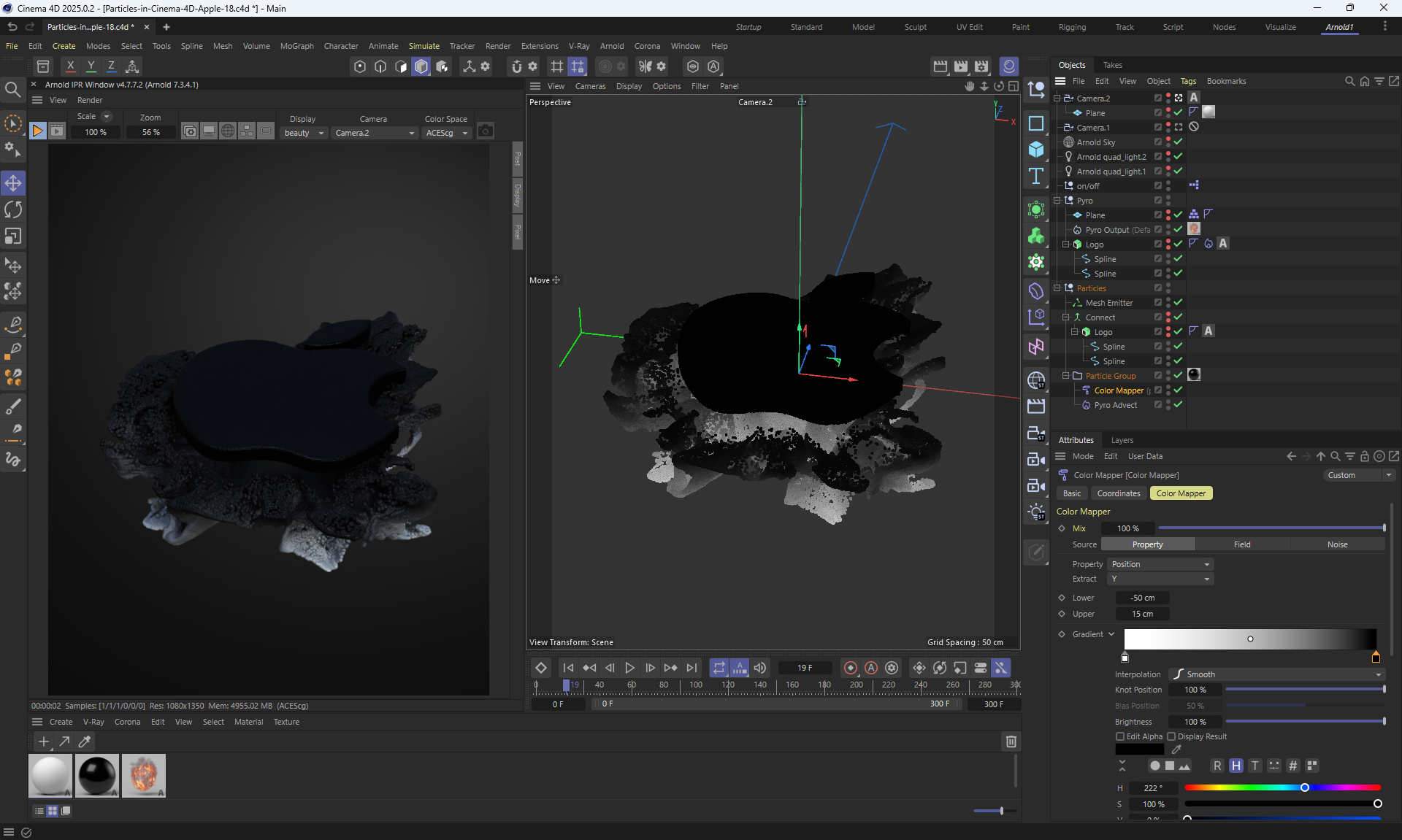
Task: Click the Arnold IPR snapshot camera icon
Action: [x=485, y=131]
